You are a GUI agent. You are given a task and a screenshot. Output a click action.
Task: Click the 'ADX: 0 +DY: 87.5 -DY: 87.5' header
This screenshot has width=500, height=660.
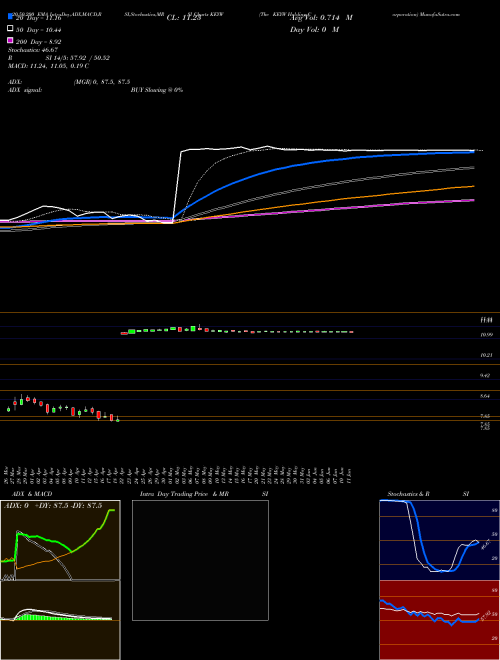(53, 506)
